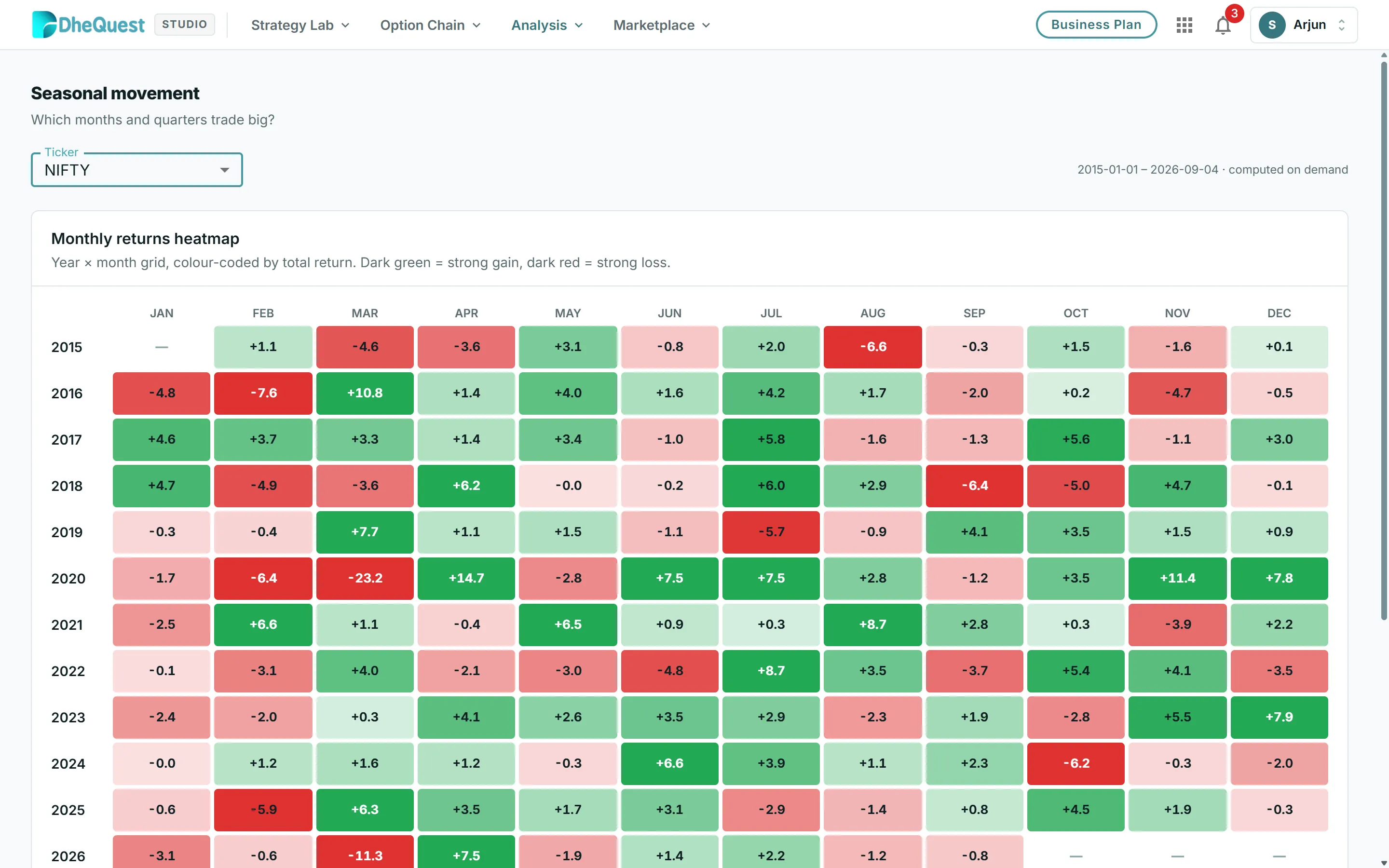The height and width of the screenshot is (868, 1389).
Task: Click the 2024 OCT cell -6.2
Action: coord(1076,763)
